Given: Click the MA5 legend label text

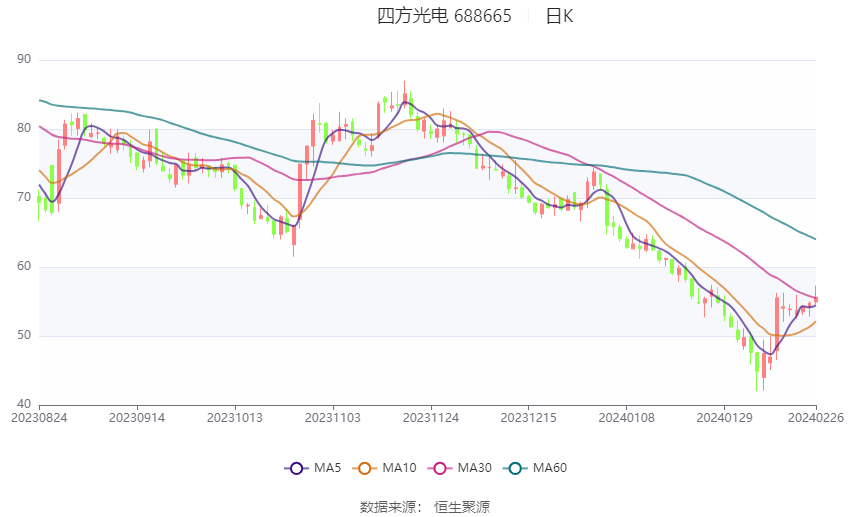Looking at the screenshot, I should pos(327,468).
